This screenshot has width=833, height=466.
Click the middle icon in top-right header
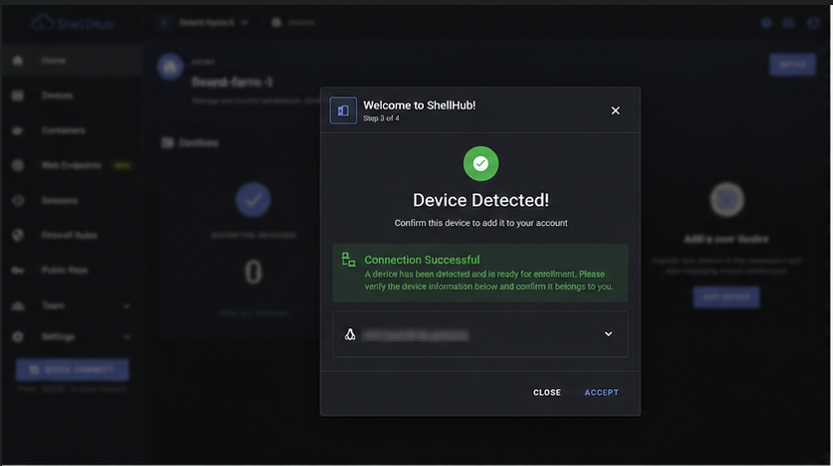(789, 23)
